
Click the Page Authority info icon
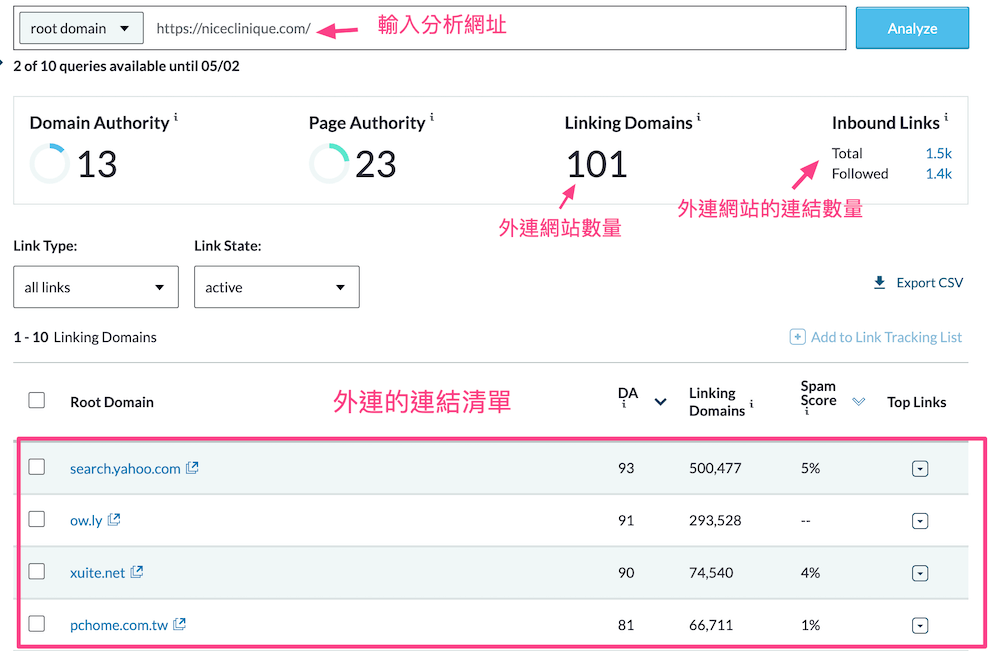432,117
